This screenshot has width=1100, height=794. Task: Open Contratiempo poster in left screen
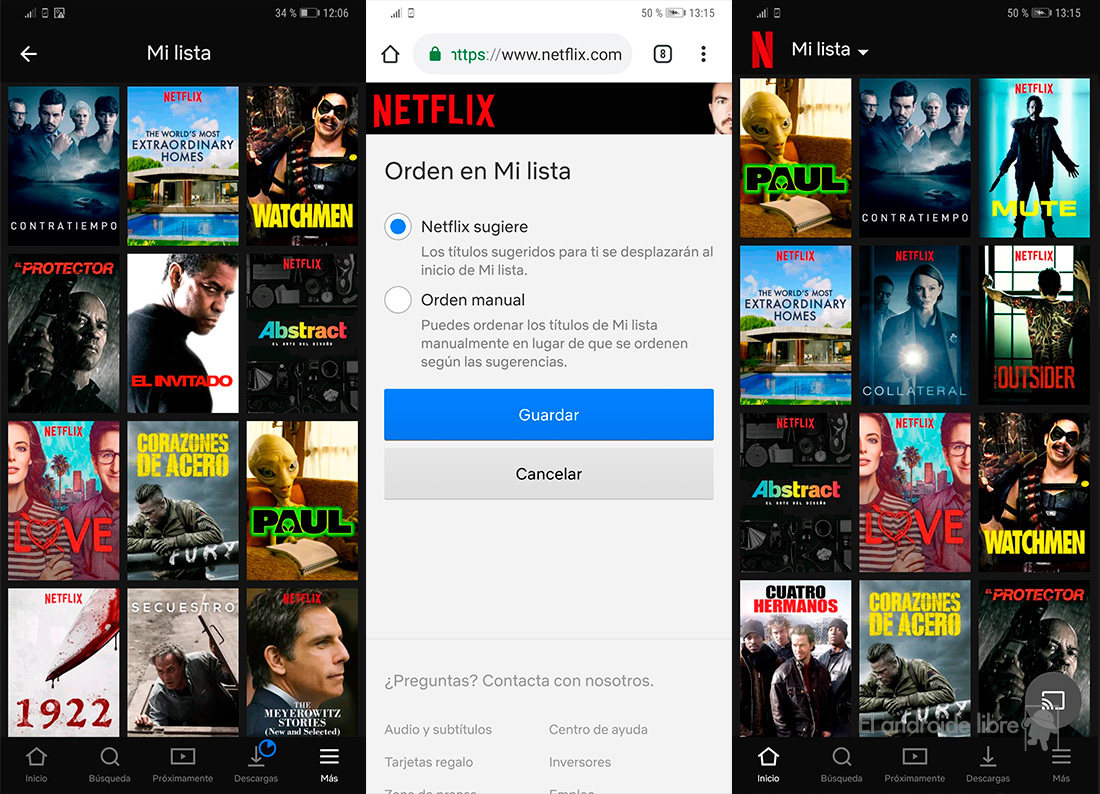[64, 166]
